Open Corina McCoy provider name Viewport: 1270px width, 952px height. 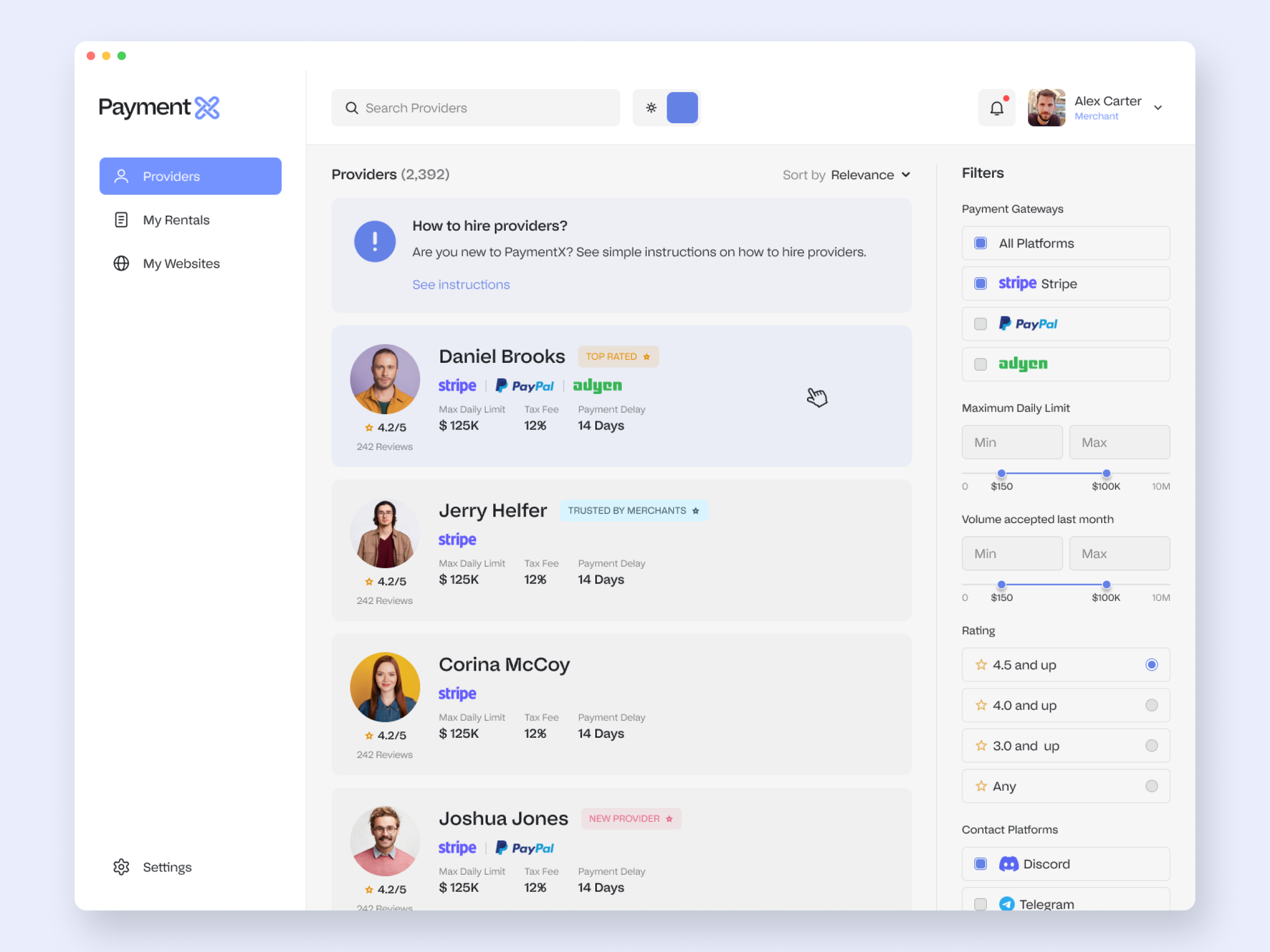(x=504, y=664)
